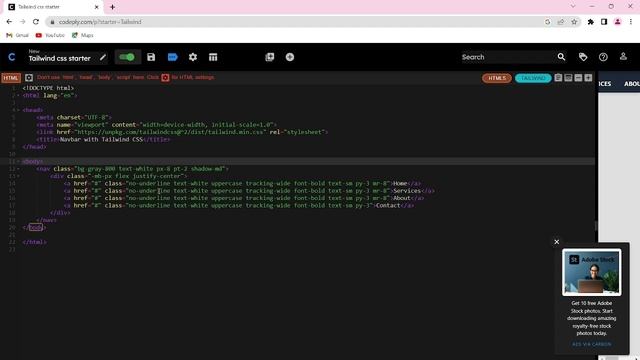Click the 'Home' link text on line 14
Viewport: 640px width, 360px height.
400,184
